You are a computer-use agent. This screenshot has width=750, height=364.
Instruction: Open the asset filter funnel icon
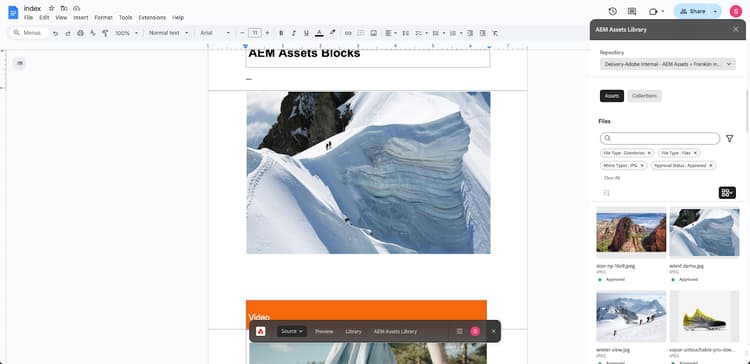729,138
